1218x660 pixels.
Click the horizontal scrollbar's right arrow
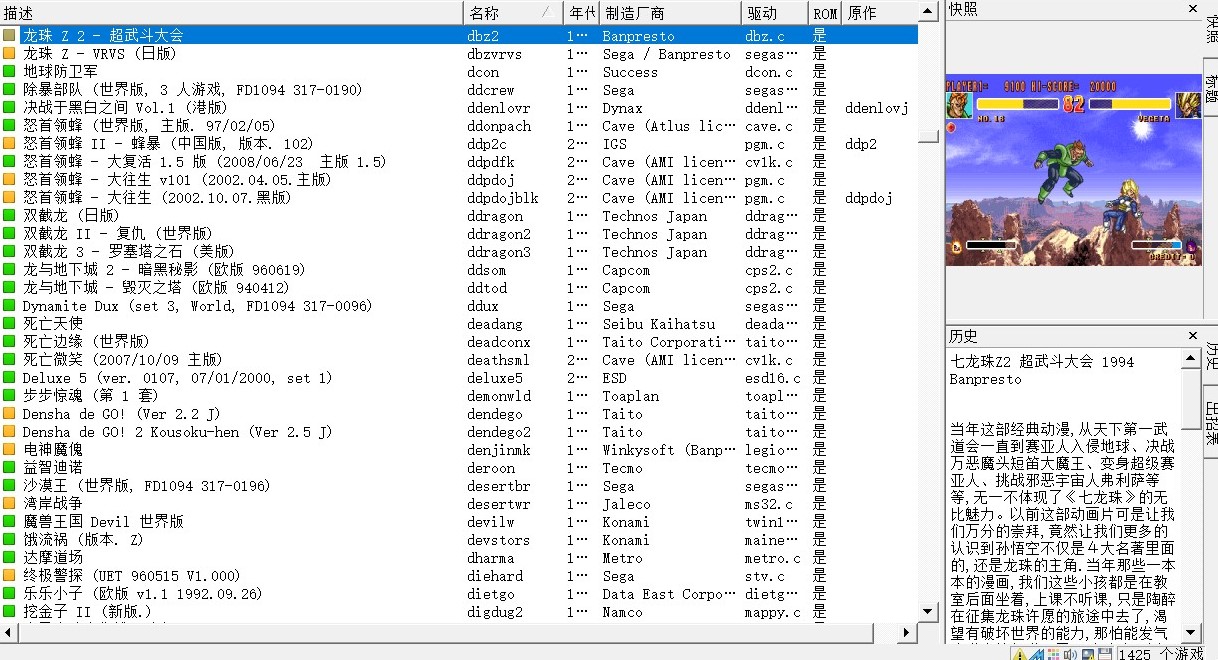pos(908,632)
